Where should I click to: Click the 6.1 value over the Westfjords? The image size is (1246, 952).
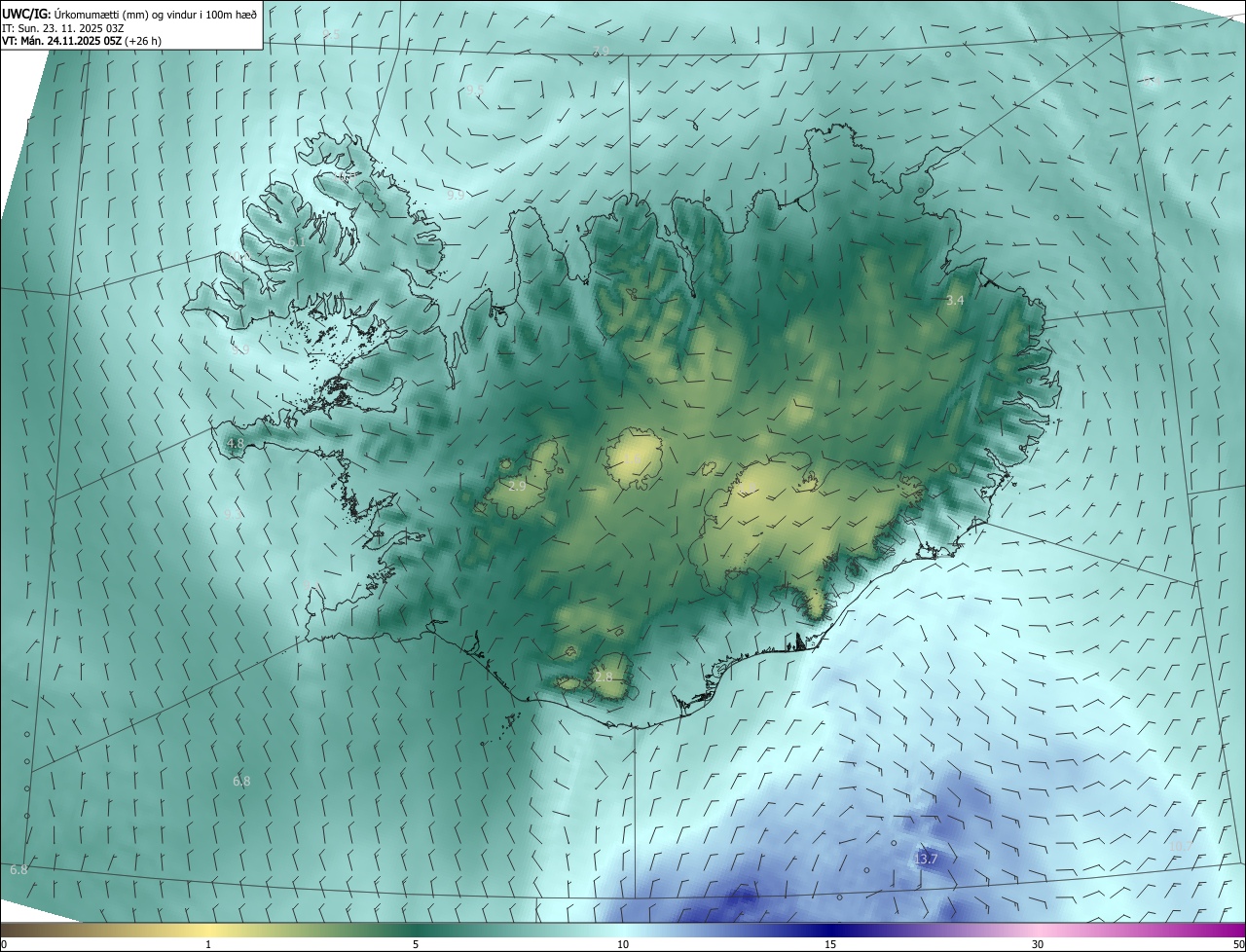[297, 240]
